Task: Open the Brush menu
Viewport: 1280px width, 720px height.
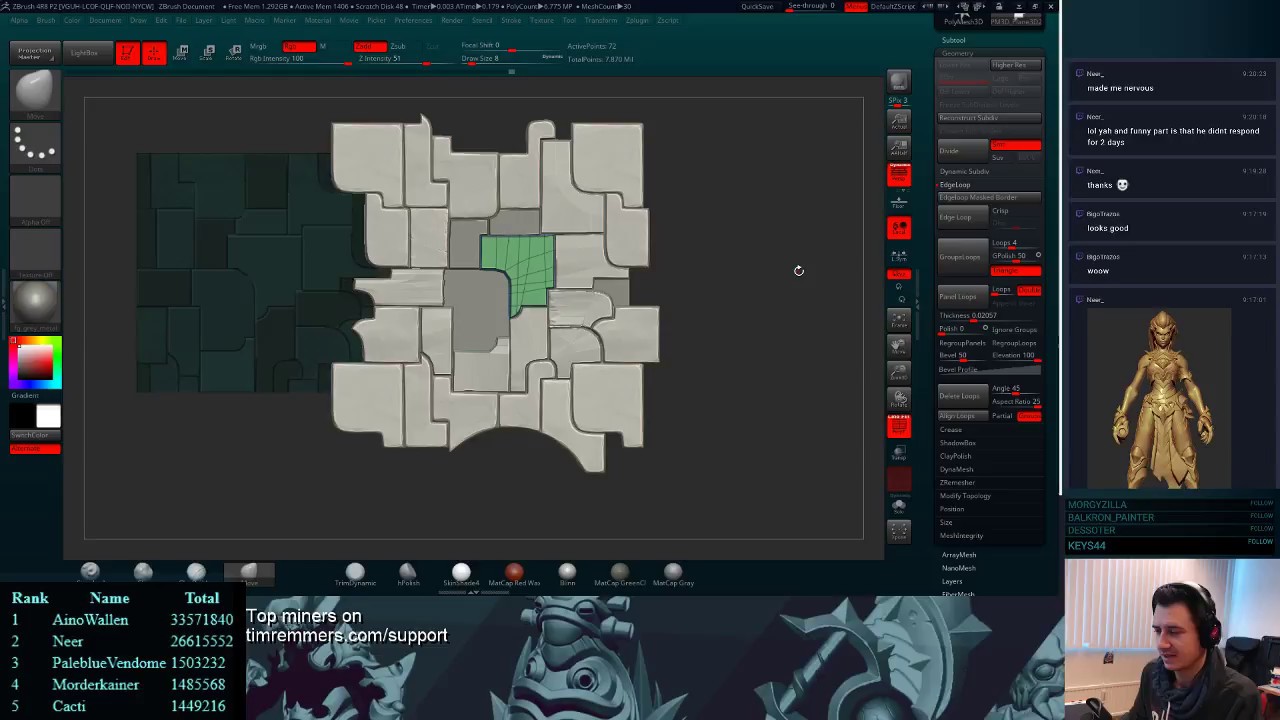Action: pos(46,20)
